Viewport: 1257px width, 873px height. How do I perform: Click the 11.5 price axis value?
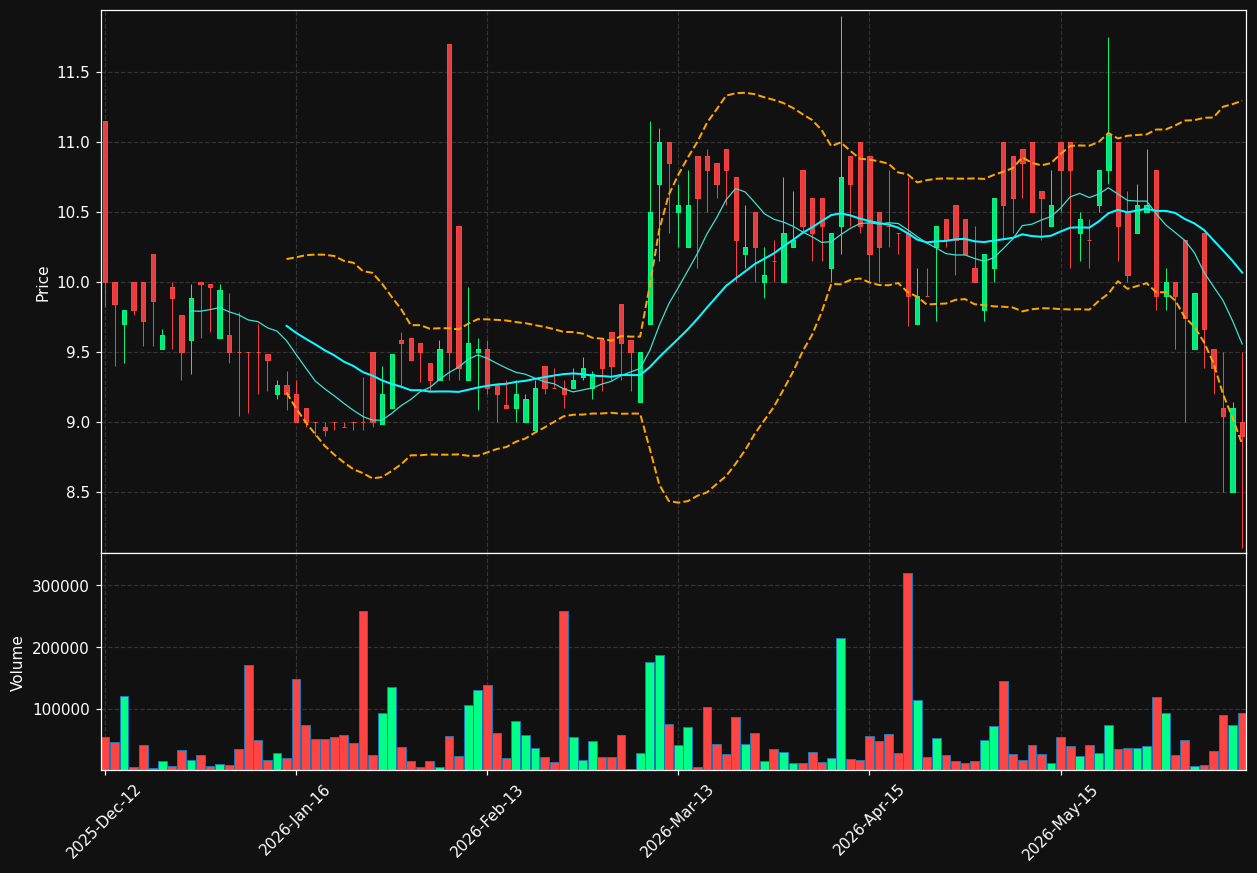click(x=73, y=73)
